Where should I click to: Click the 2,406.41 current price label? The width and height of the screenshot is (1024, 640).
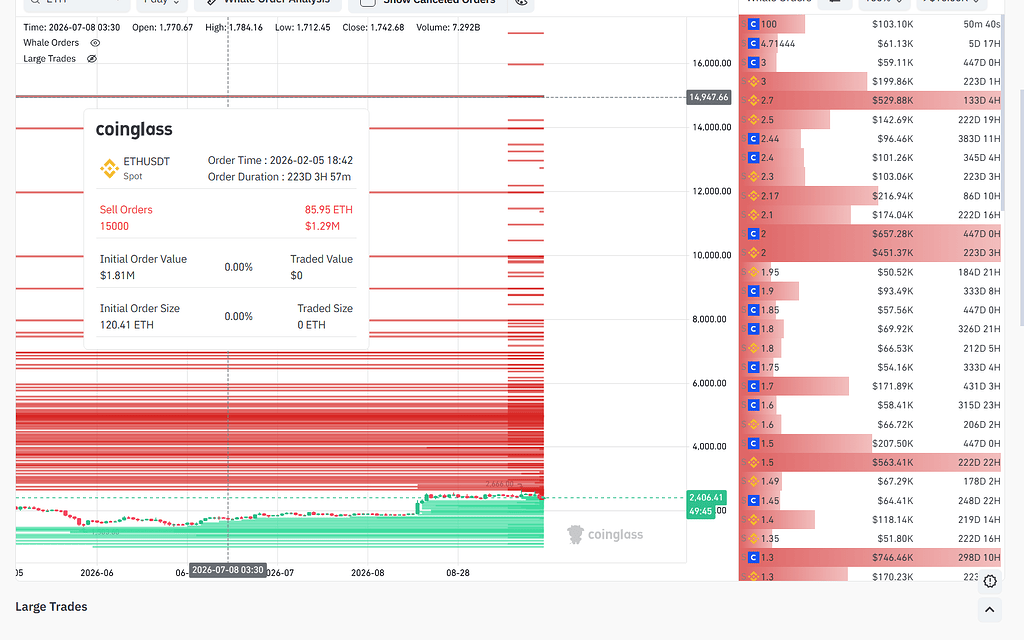tap(706, 498)
